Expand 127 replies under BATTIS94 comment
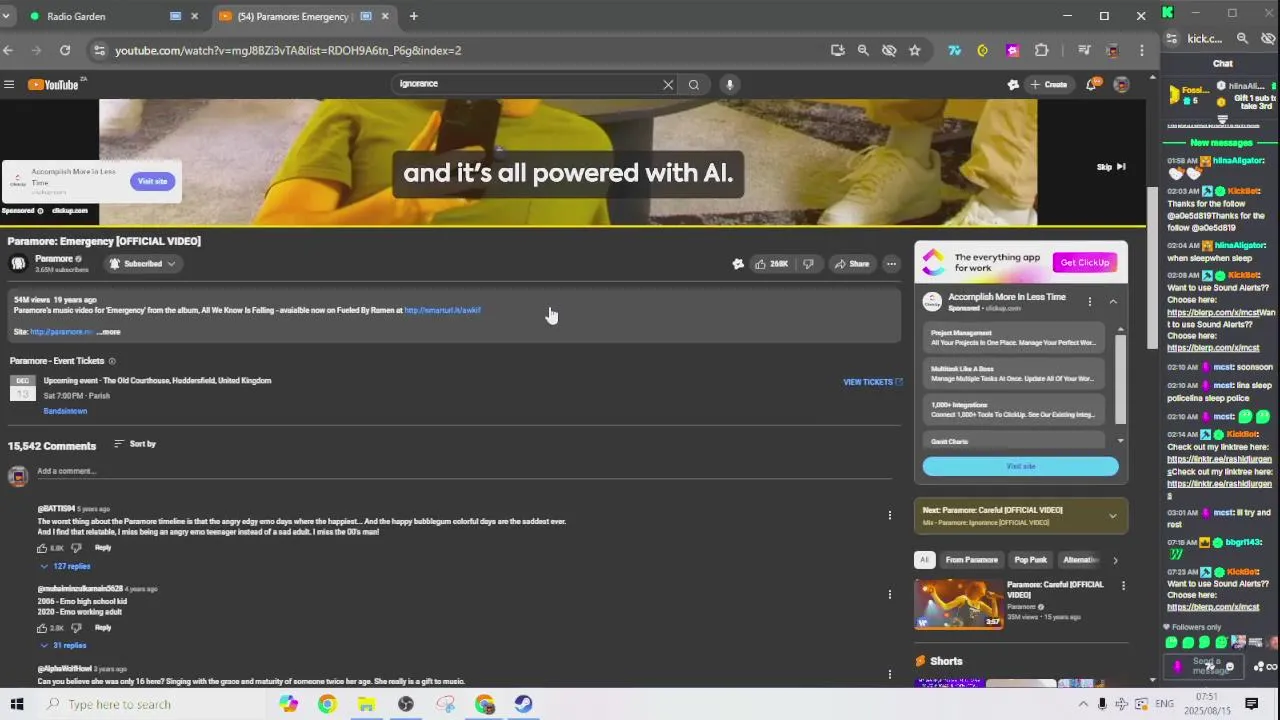 pos(66,566)
